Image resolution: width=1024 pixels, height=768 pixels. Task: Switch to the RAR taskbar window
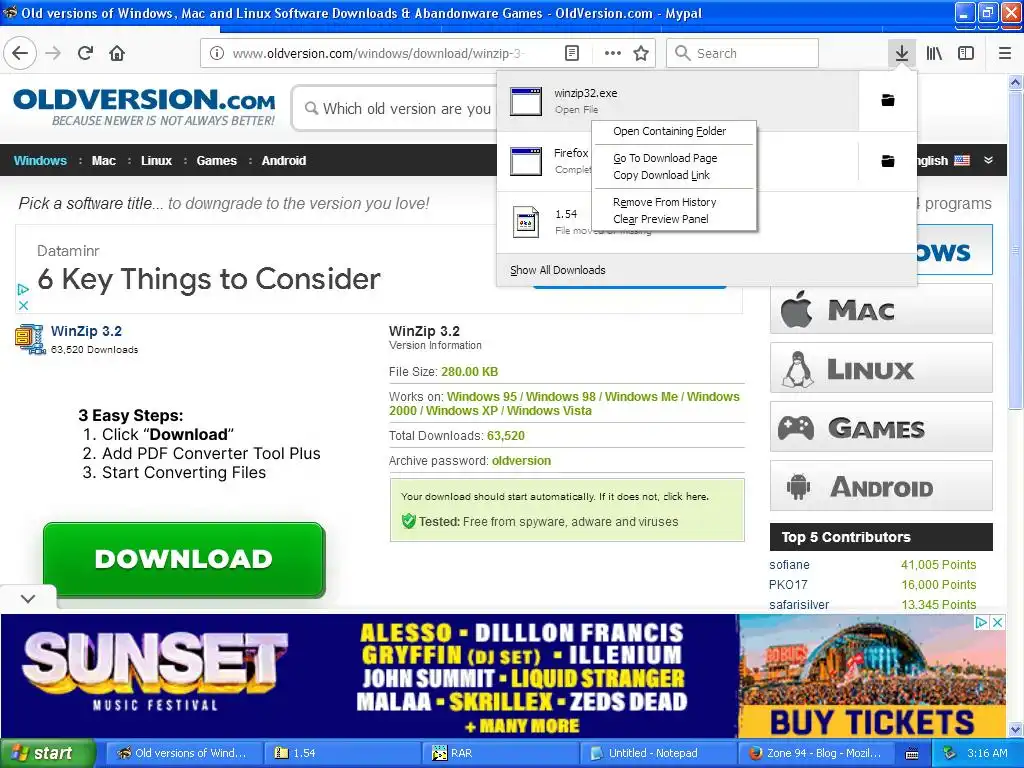500,753
